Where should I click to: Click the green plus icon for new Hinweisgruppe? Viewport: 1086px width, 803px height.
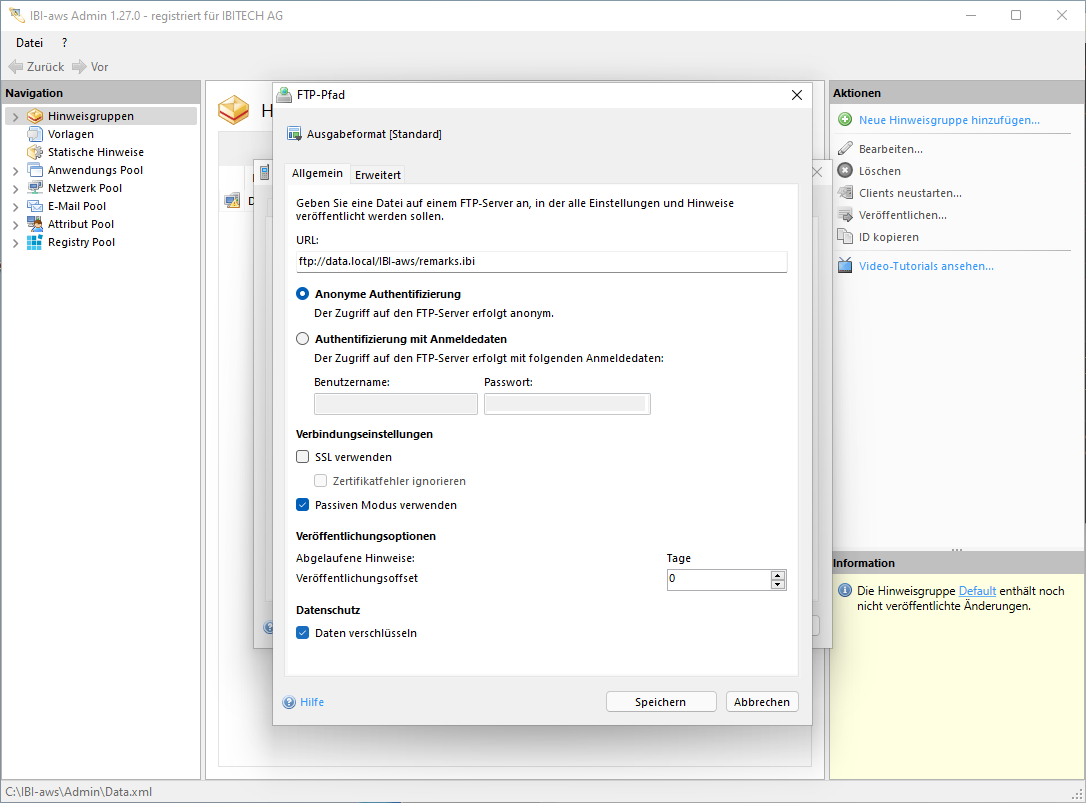click(845, 120)
